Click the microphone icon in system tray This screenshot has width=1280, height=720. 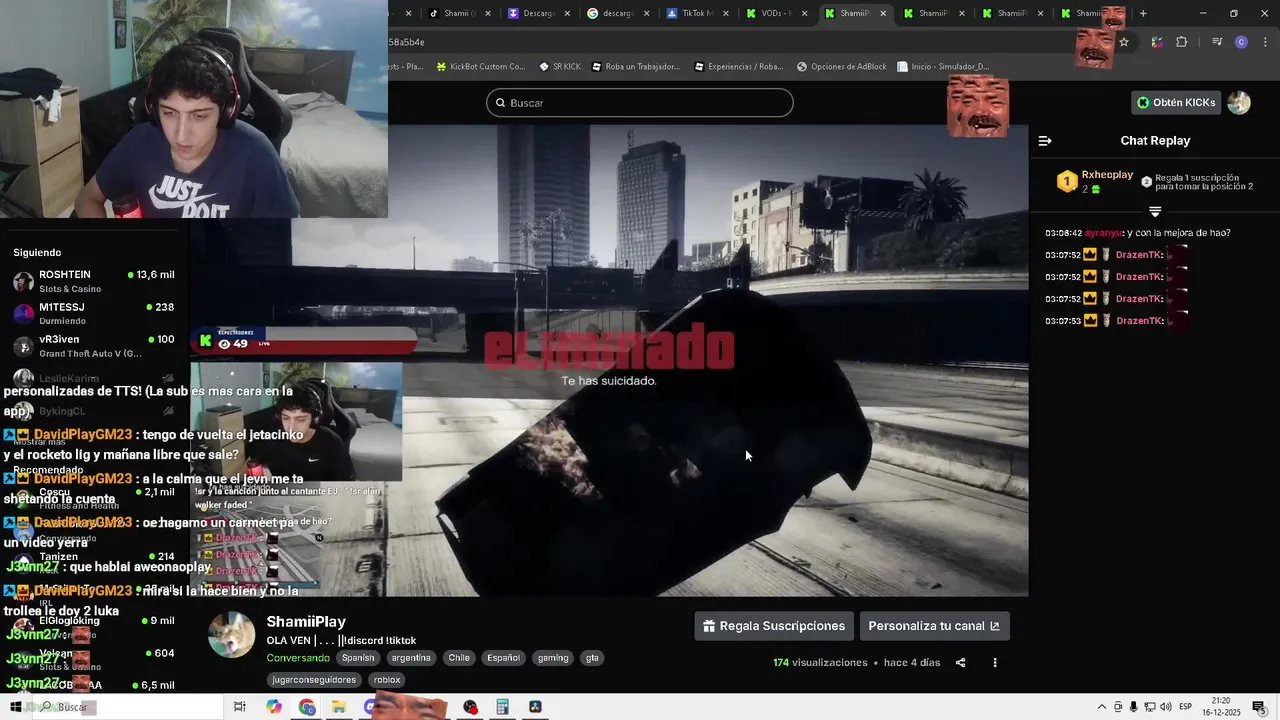1134,707
